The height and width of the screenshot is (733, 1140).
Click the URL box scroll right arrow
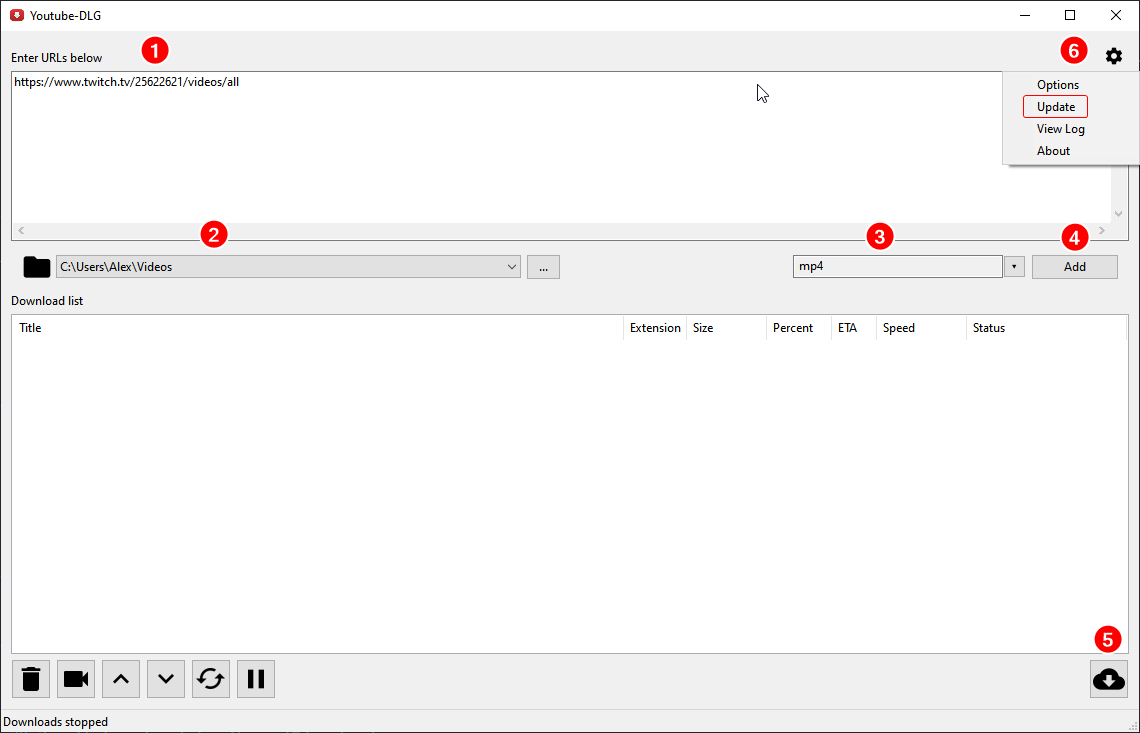(1102, 231)
